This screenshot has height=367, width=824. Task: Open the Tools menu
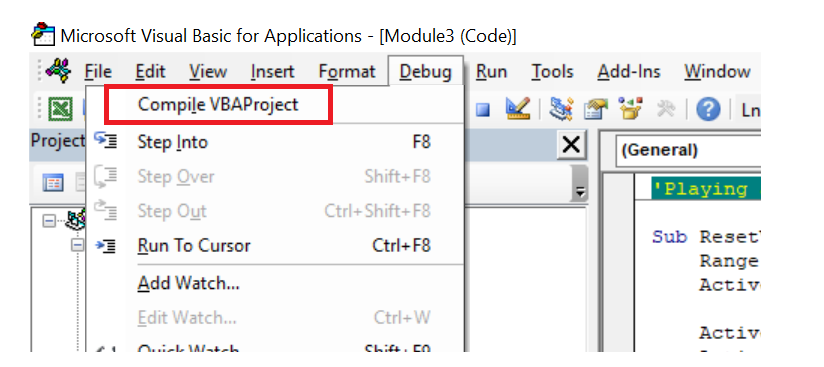coord(552,72)
